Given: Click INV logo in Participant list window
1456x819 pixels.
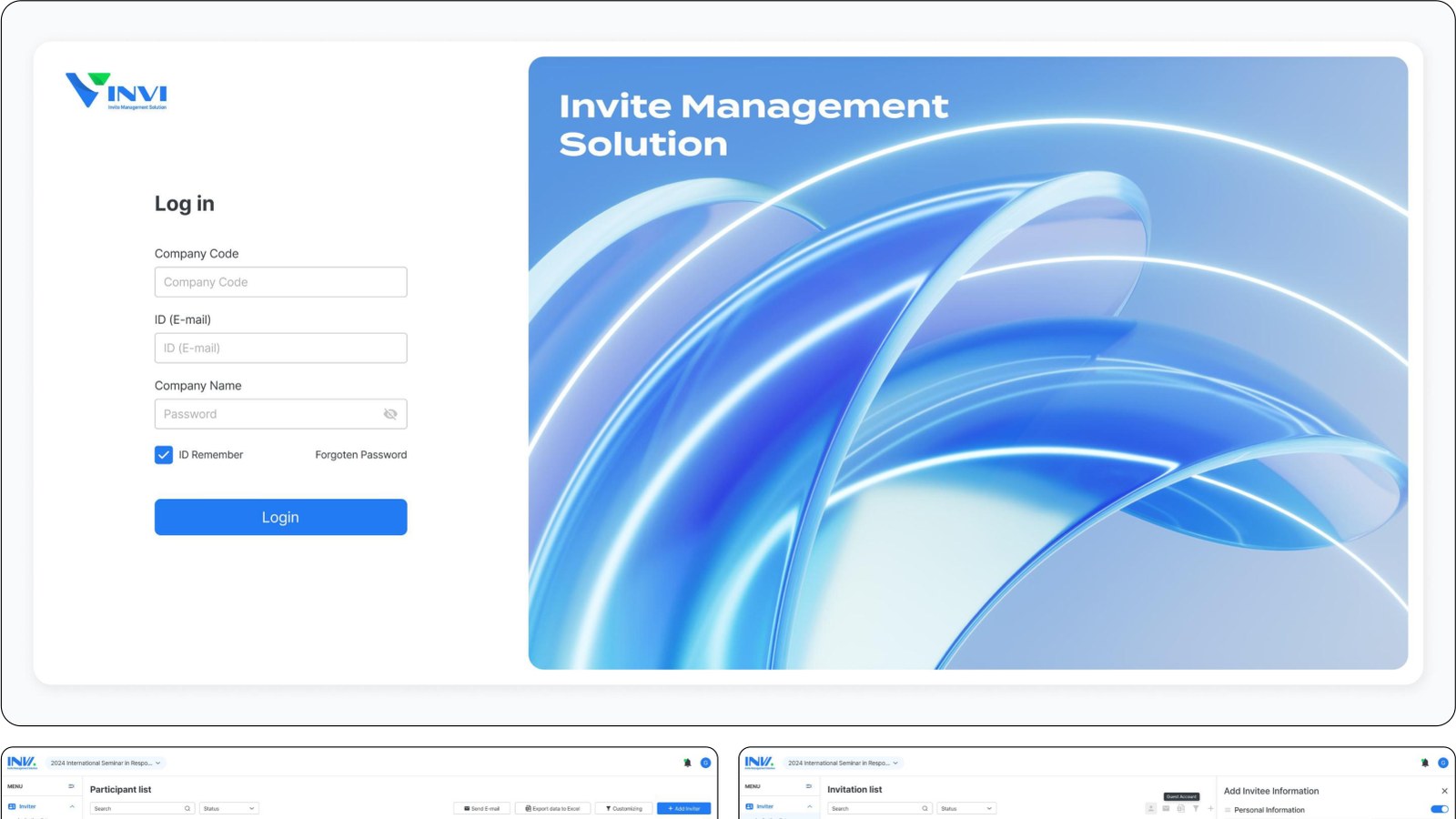Looking at the screenshot, I should point(22,763).
